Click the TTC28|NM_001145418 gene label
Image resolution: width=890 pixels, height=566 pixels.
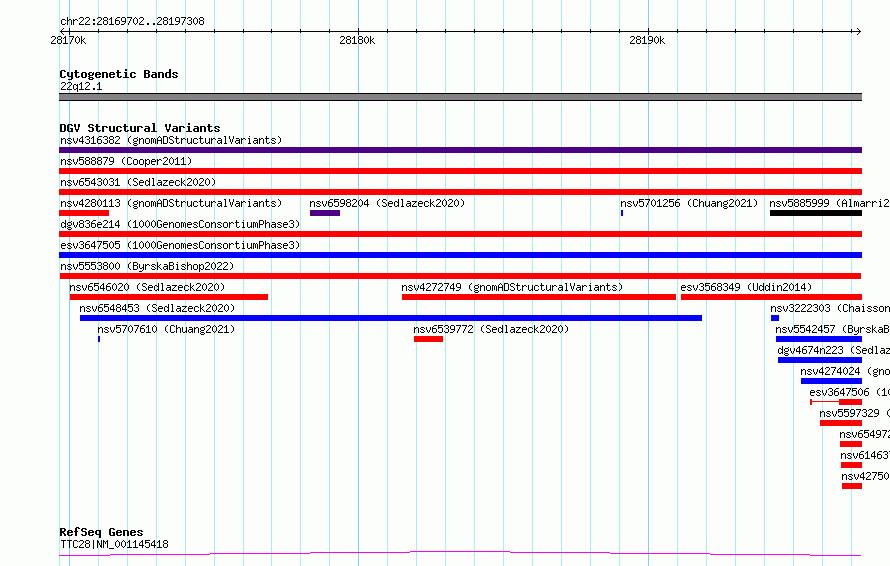point(114,544)
